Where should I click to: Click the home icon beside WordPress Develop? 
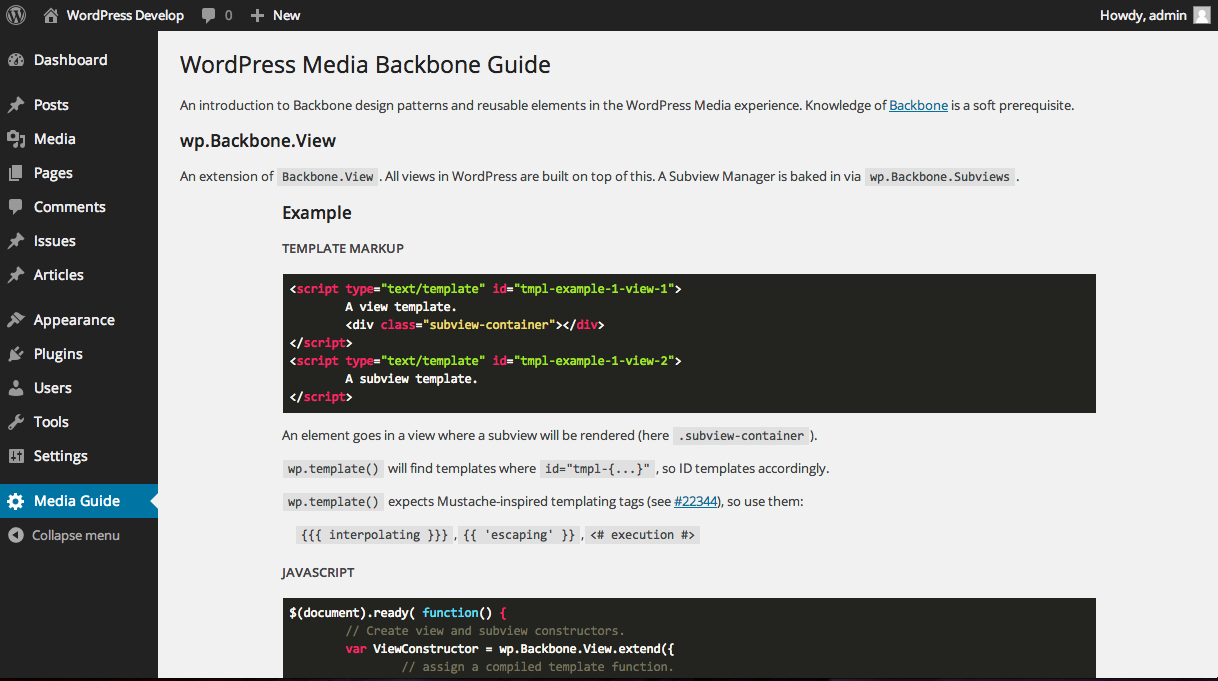click(x=51, y=15)
